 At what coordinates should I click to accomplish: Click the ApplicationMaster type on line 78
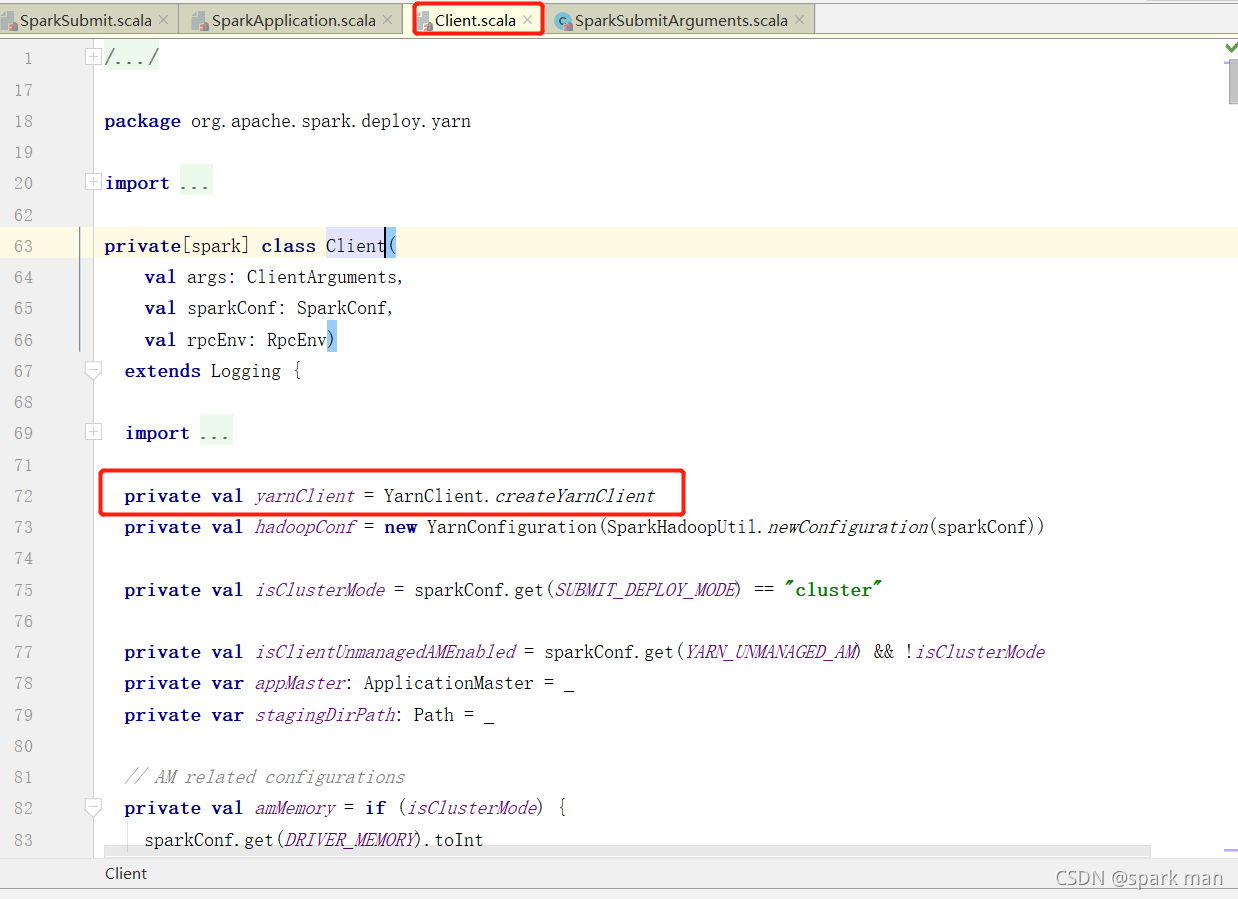point(448,683)
